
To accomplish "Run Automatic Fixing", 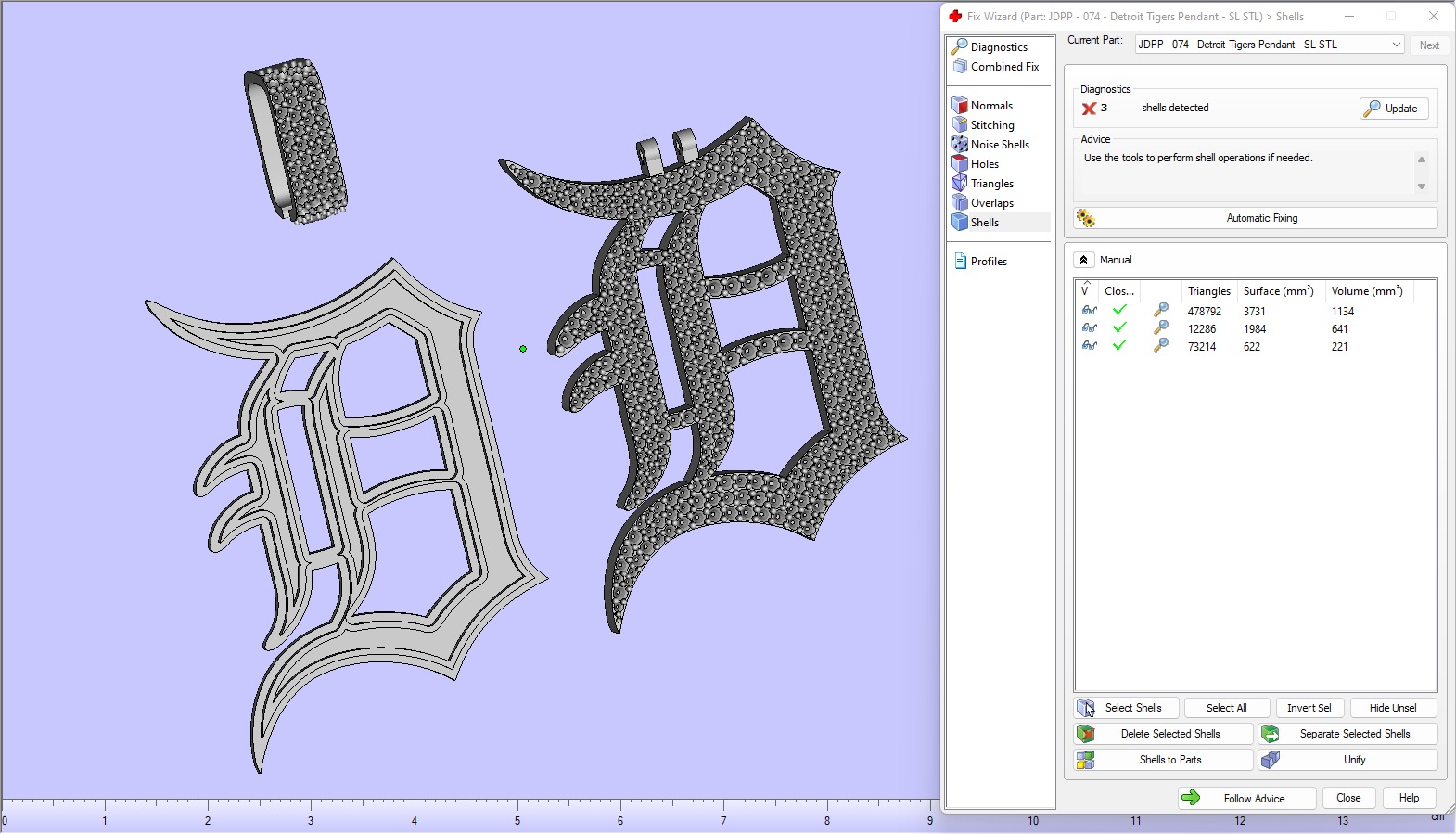I will (1256, 218).
